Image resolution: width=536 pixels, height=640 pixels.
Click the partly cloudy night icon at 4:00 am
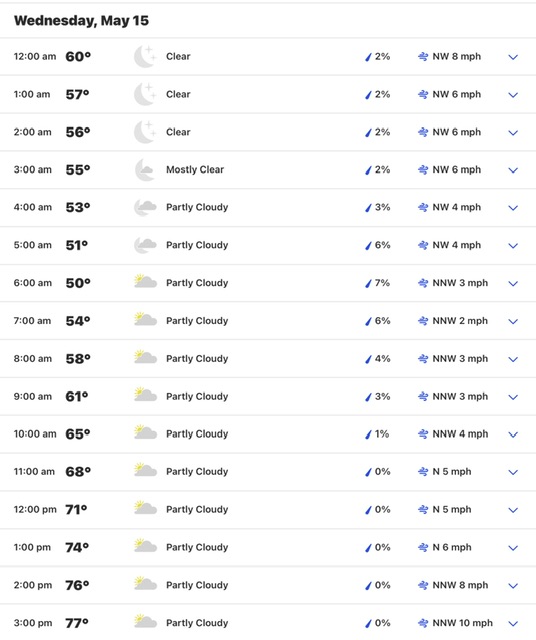[x=145, y=207]
